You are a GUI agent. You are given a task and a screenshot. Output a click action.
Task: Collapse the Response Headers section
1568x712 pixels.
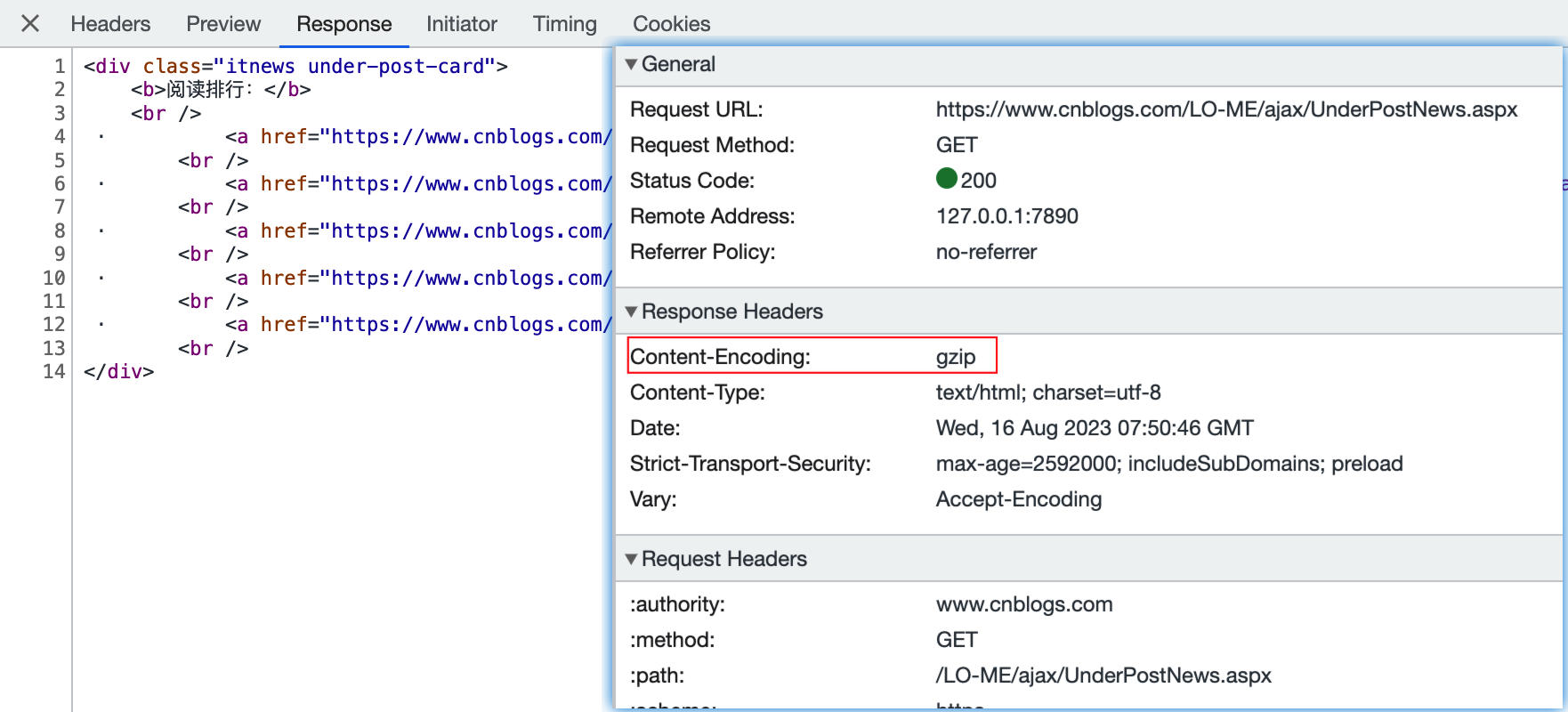[631, 311]
